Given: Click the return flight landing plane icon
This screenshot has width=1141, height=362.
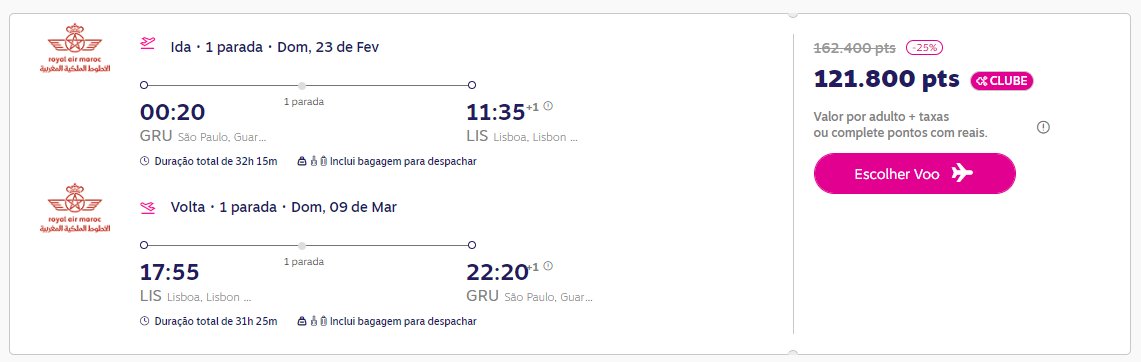Looking at the screenshot, I should click(148, 208).
